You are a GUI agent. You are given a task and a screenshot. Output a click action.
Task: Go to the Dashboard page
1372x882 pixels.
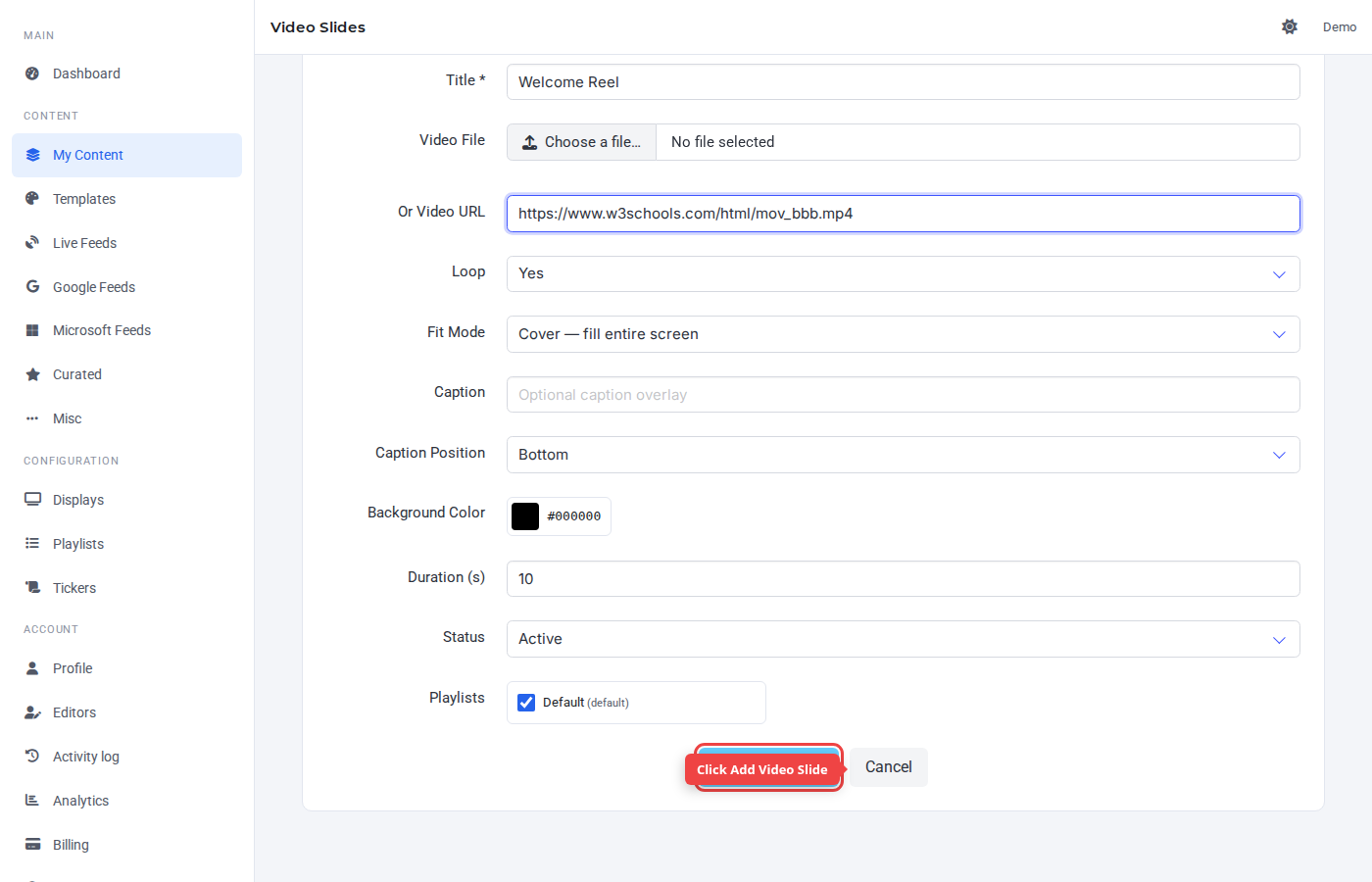point(126,73)
